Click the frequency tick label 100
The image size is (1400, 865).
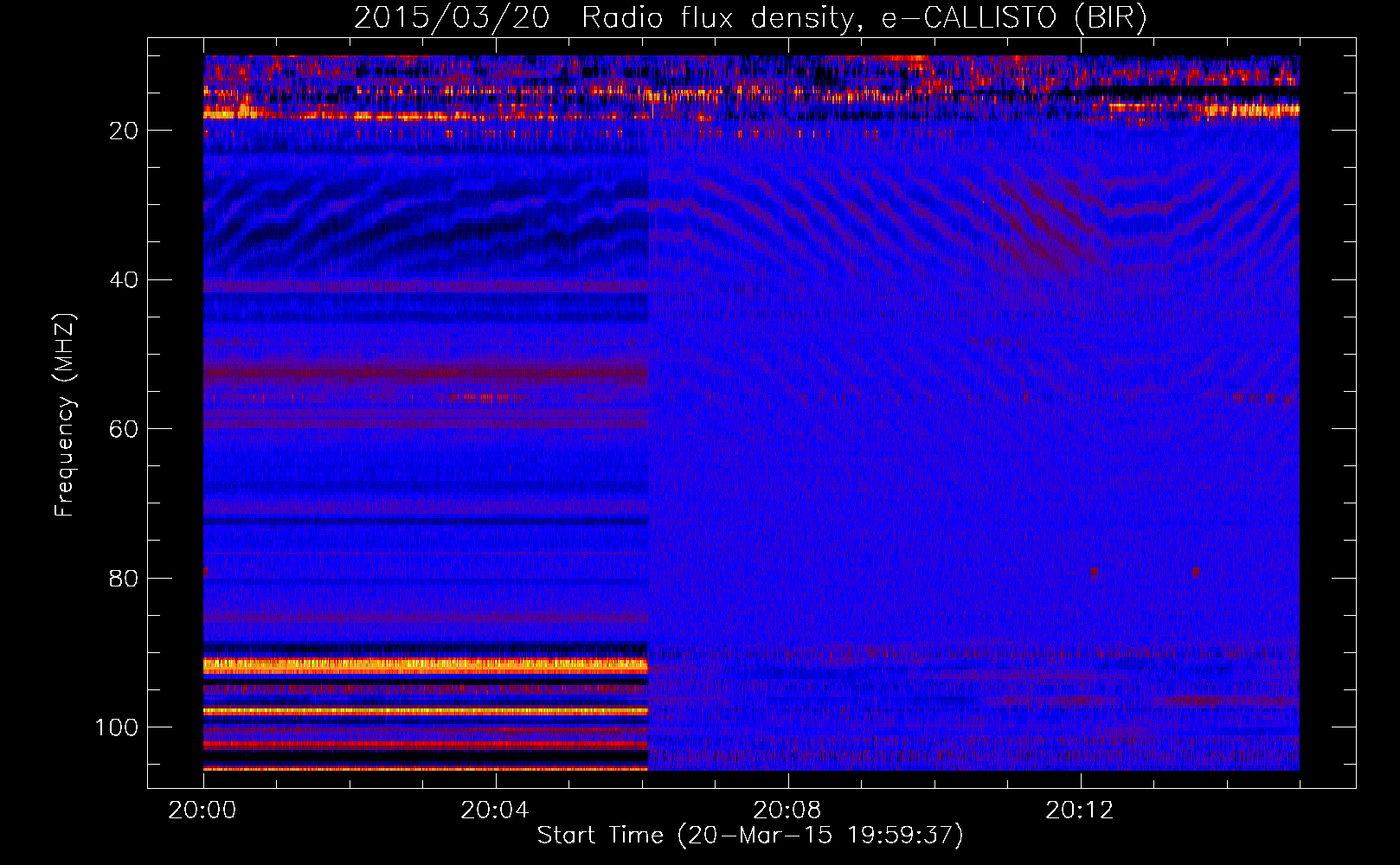click(117, 727)
